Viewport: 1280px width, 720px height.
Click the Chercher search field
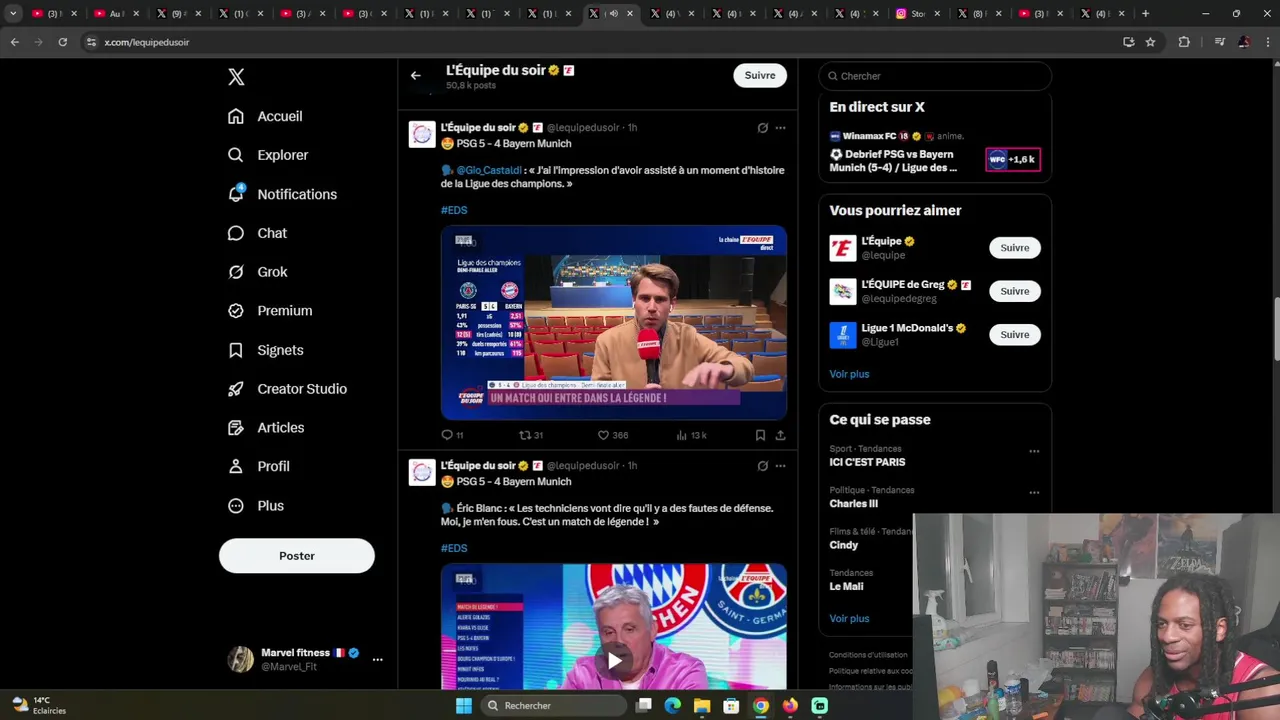click(x=935, y=76)
